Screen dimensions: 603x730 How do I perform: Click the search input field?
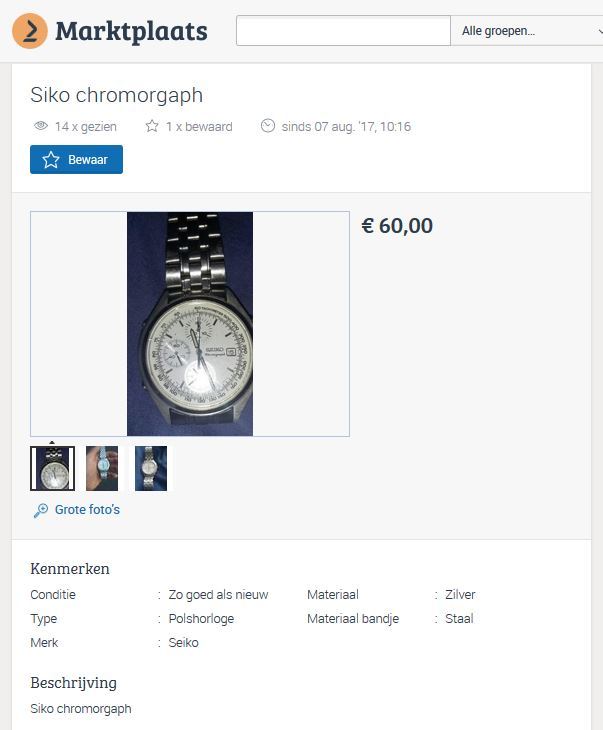tap(343, 31)
